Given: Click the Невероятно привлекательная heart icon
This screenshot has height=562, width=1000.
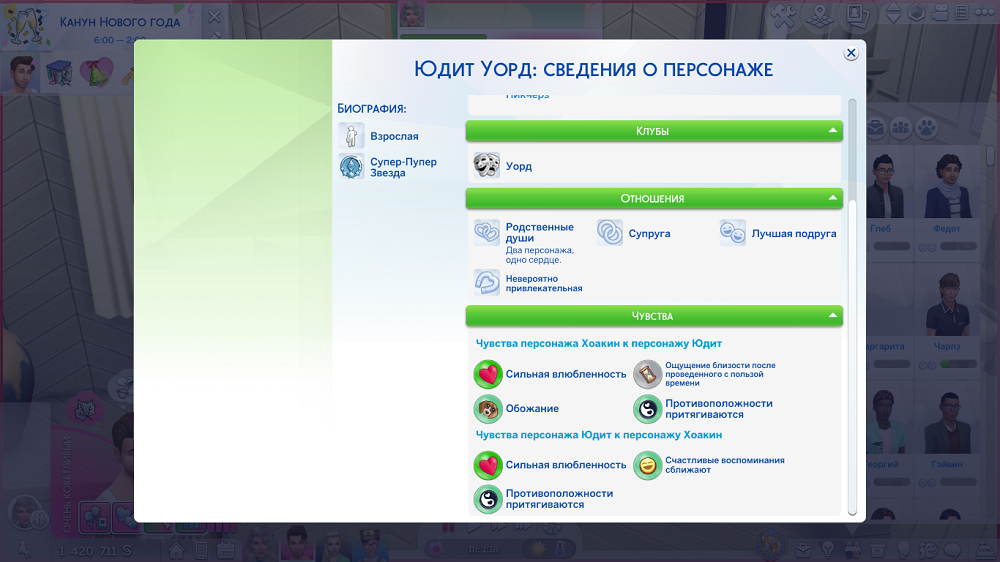Looking at the screenshot, I should tap(487, 283).
